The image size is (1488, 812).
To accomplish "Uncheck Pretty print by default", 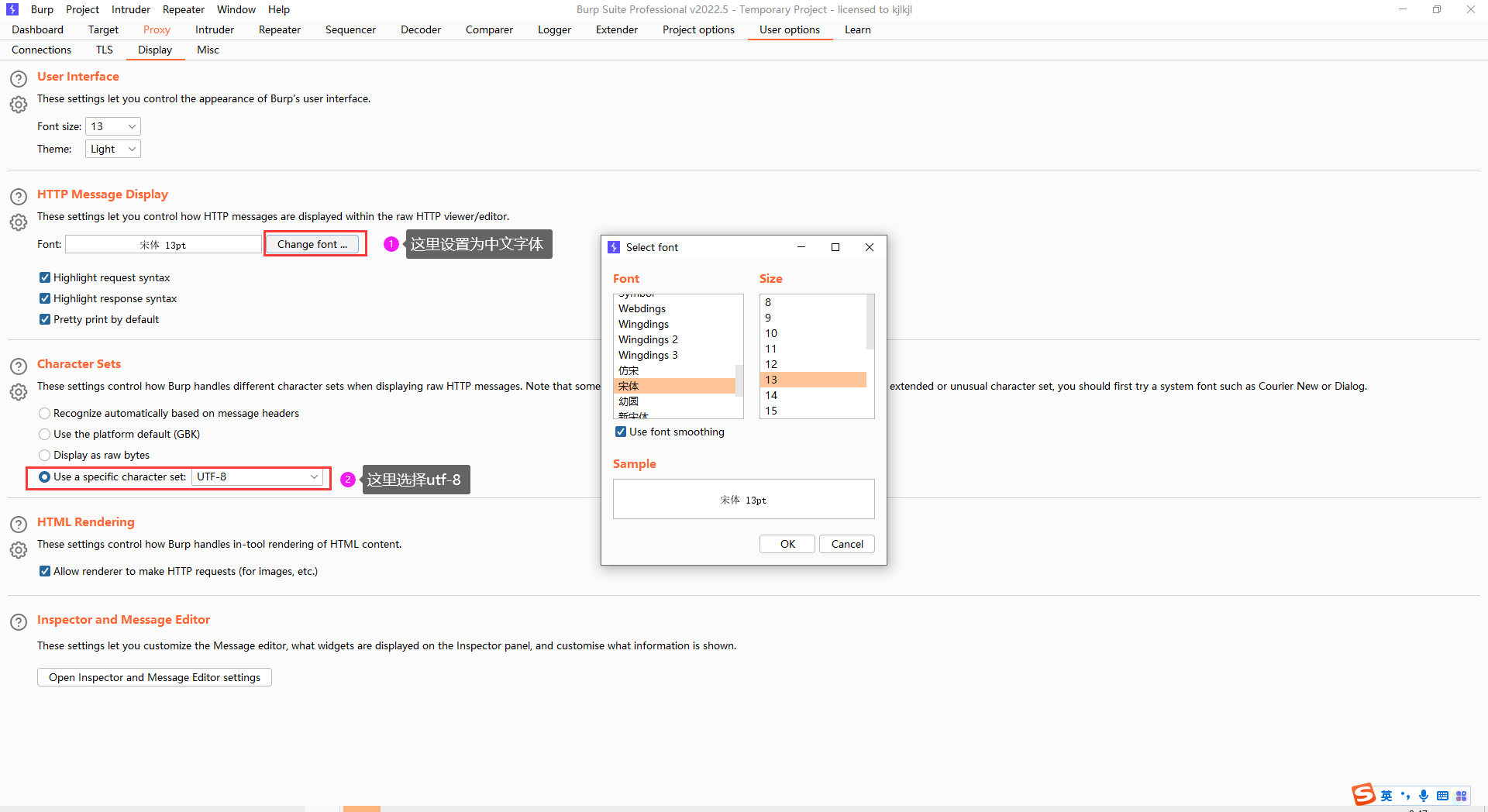I will pyautogui.click(x=45, y=319).
